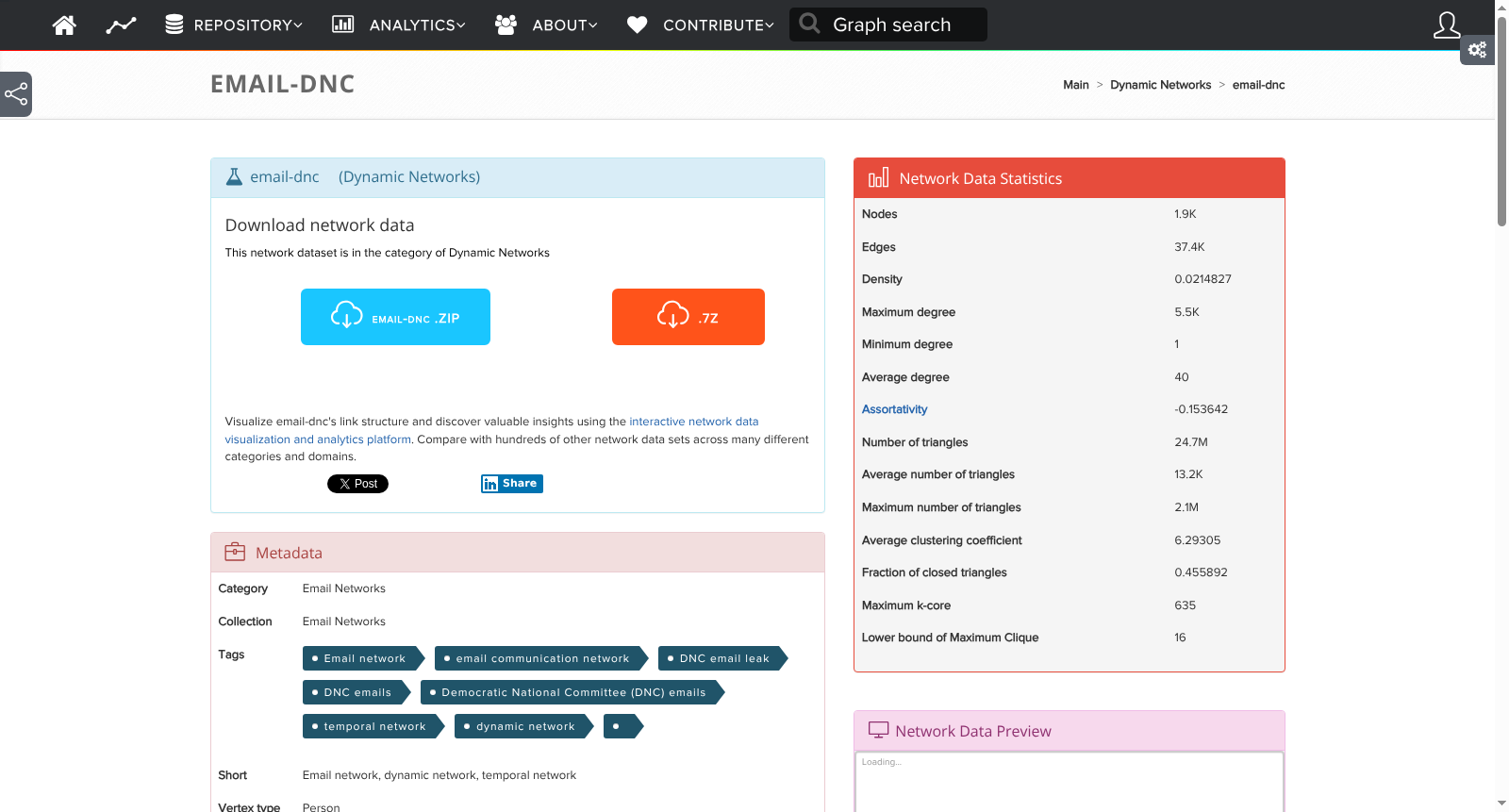
Task: Open (Dynamic Networks) link in panel header
Action: pos(409,176)
